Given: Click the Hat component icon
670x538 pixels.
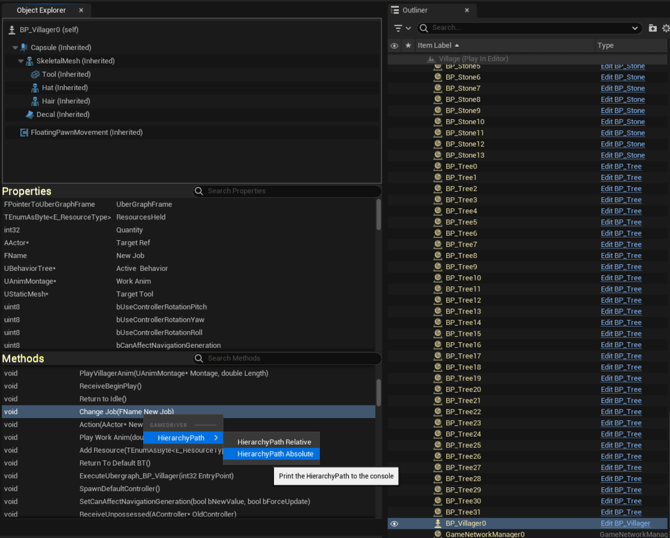Looking at the screenshot, I should [x=35, y=88].
